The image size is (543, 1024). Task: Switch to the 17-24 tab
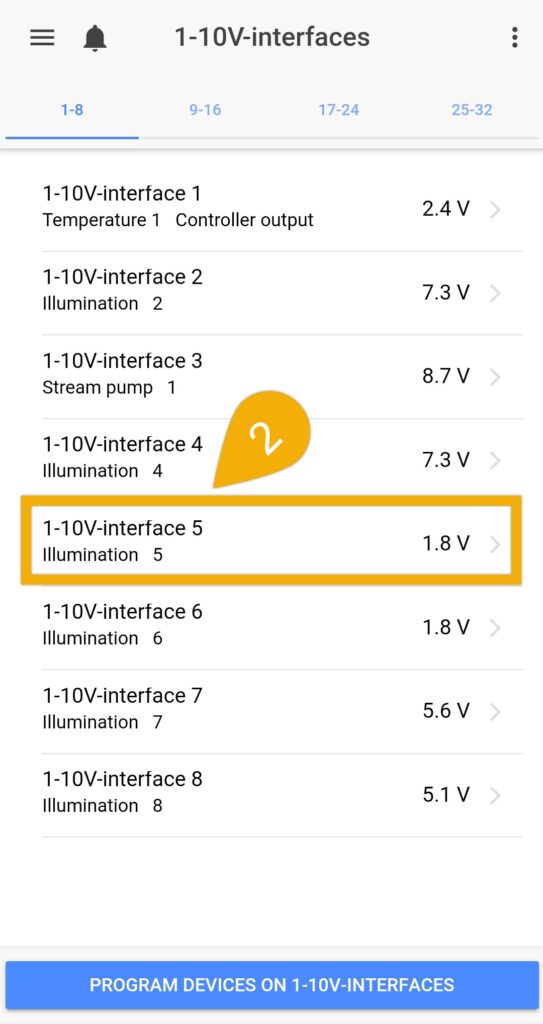[338, 110]
